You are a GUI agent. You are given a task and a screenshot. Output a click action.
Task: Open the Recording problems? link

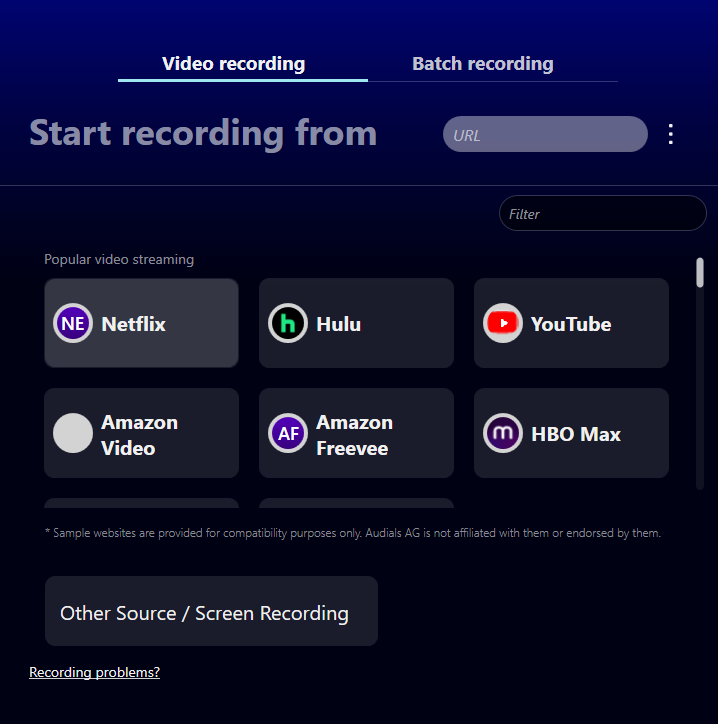pos(95,672)
